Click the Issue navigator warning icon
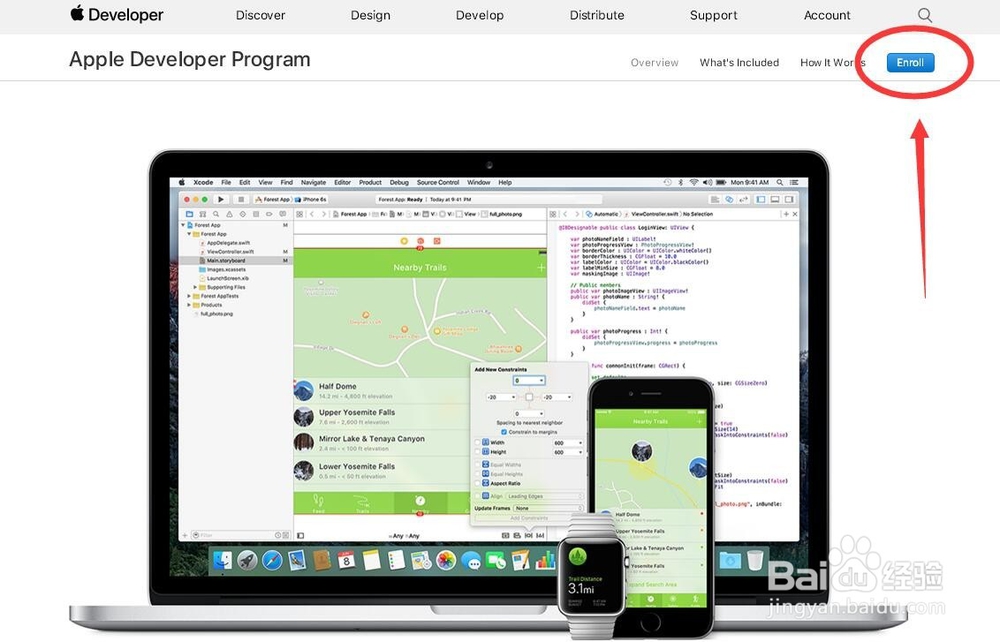Image resolution: width=1000 pixels, height=642 pixels. pos(230,214)
